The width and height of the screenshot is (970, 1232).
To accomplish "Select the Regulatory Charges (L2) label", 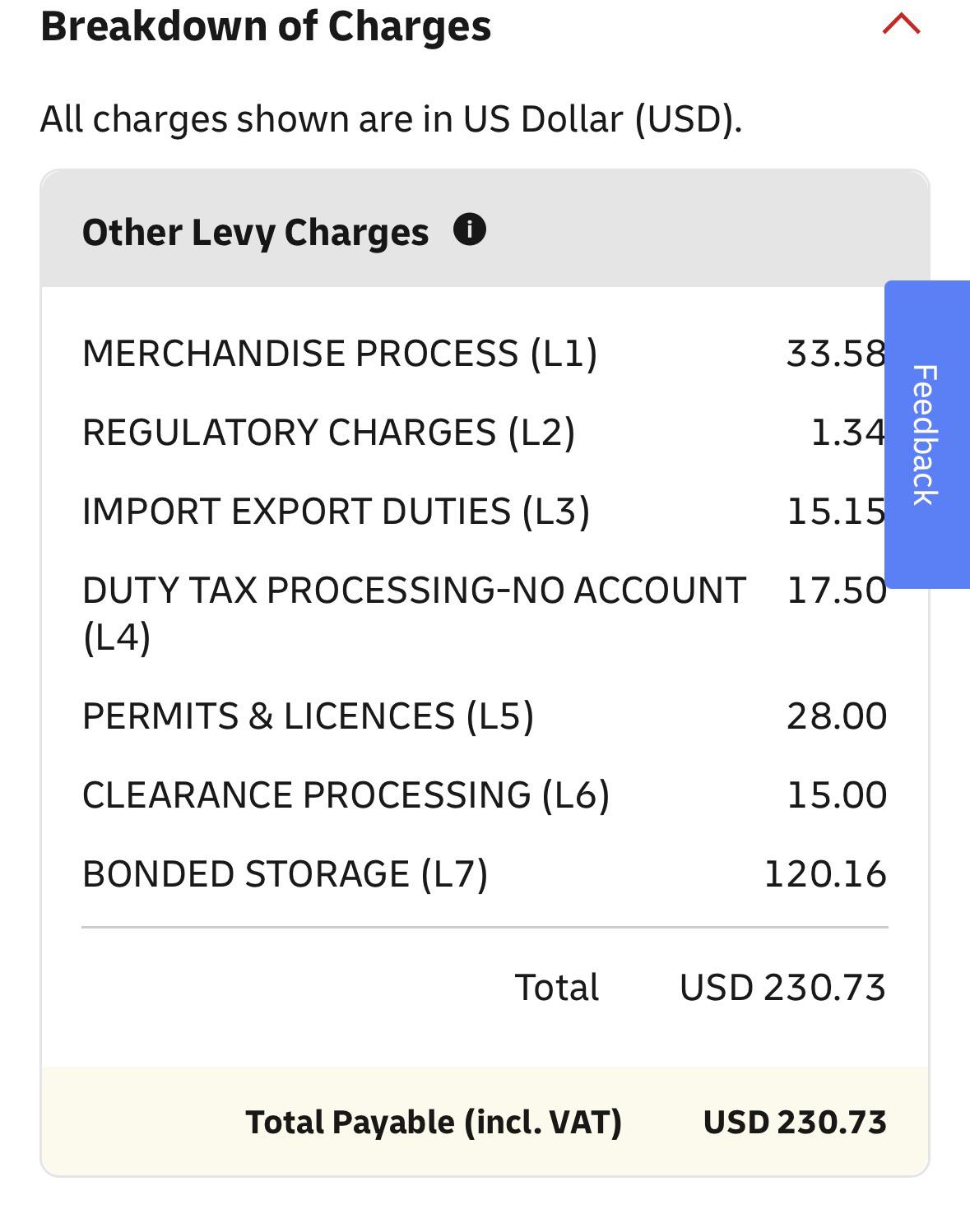I will [x=328, y=433].
